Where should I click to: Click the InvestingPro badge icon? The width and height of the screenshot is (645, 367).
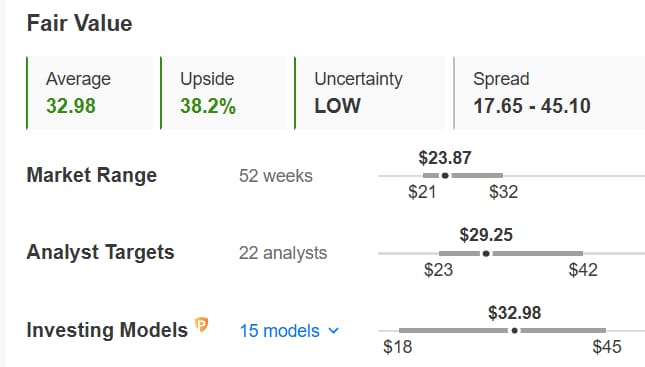202,325
